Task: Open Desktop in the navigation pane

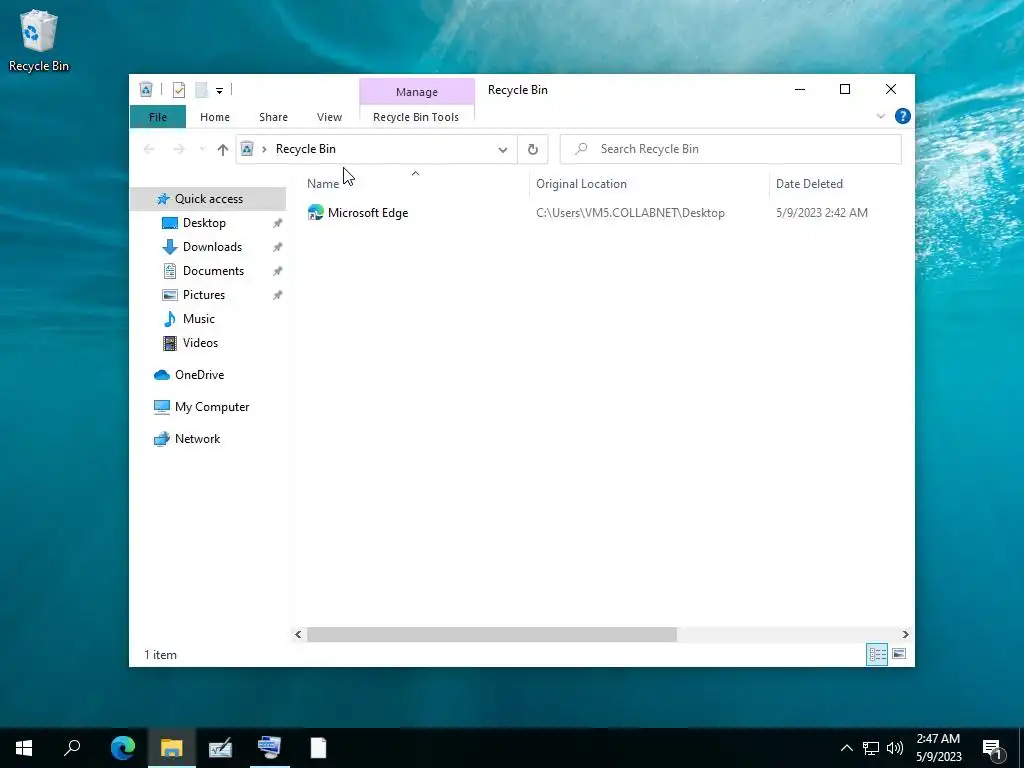Action: tap(204, 223)
